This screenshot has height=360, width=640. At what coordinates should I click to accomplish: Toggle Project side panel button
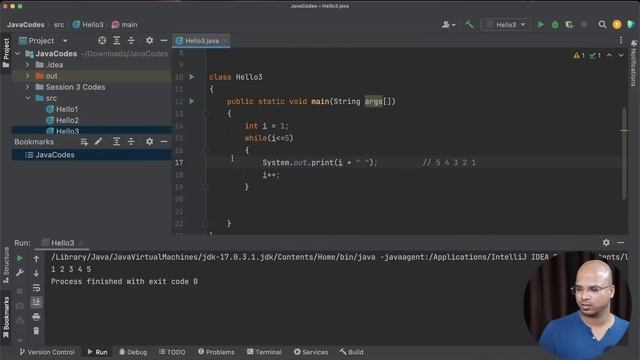[6, 53]
